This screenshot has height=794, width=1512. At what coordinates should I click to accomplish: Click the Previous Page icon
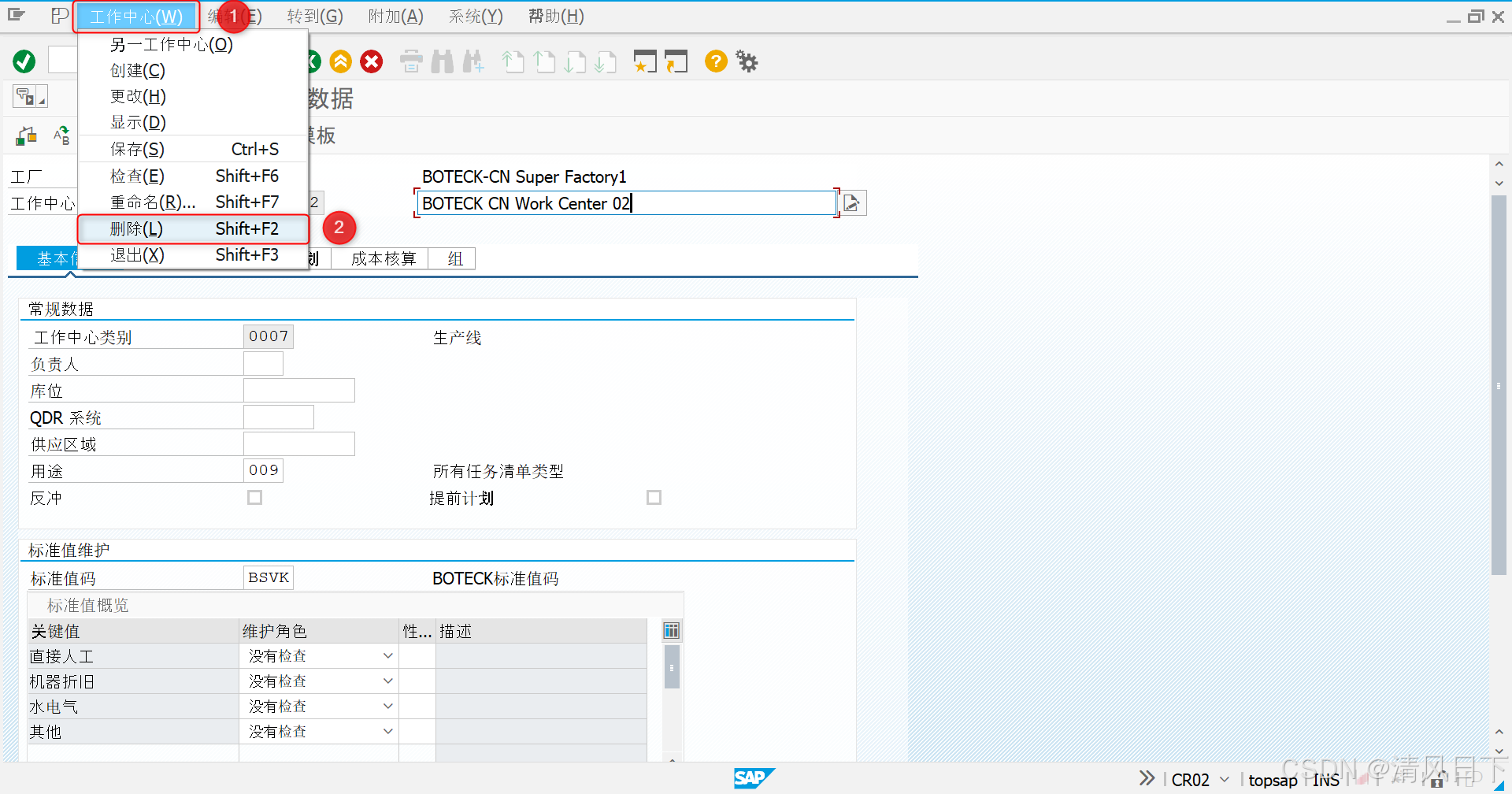coord(544,61)
